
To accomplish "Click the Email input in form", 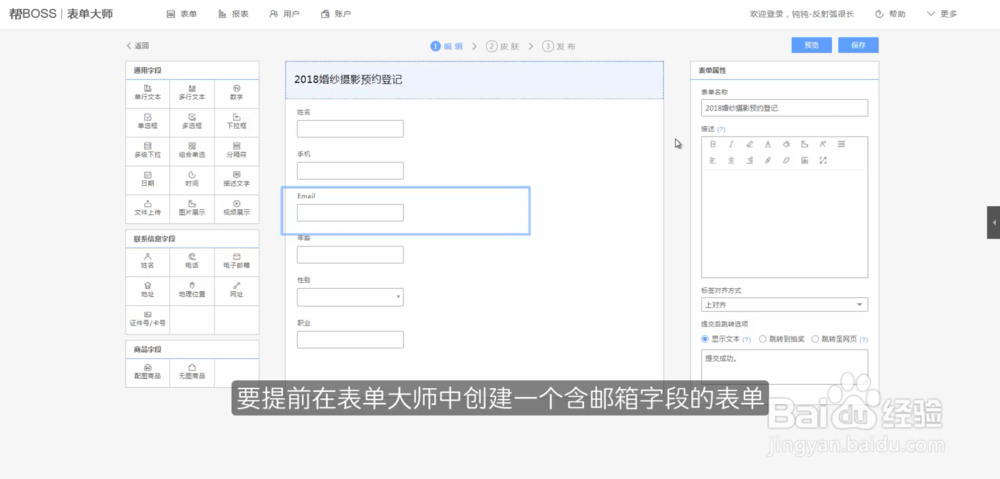I will [x=350, y=213].
